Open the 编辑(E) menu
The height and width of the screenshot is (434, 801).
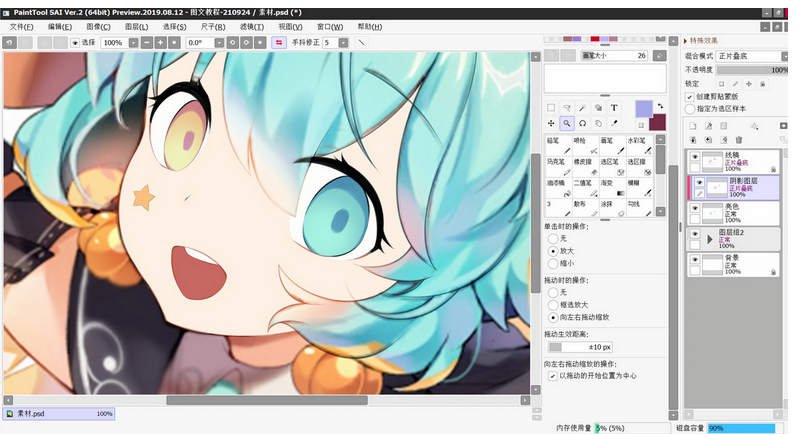[x=60, y=27]
